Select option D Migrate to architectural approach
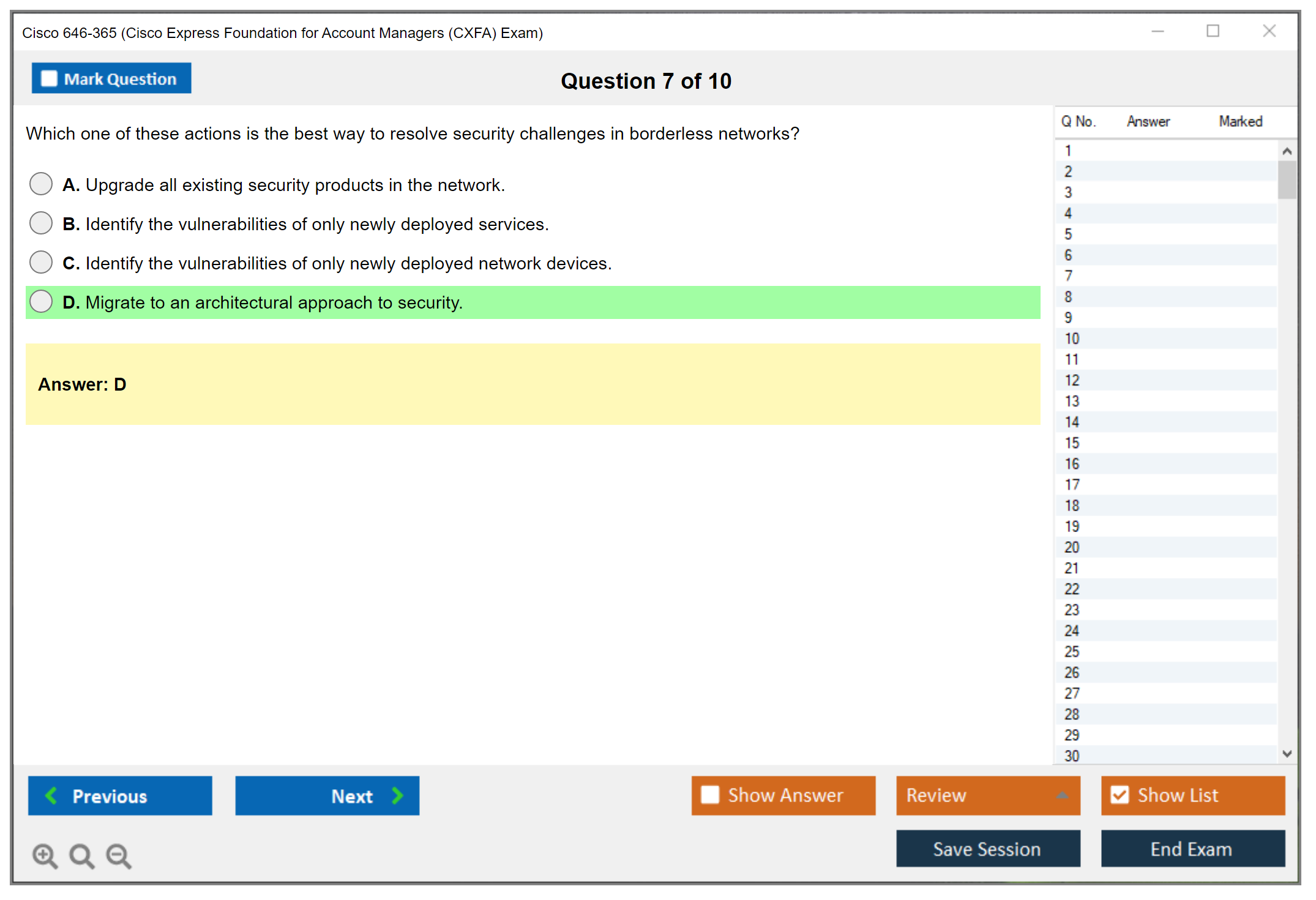 pyautogui.click(x=41, y=301)
